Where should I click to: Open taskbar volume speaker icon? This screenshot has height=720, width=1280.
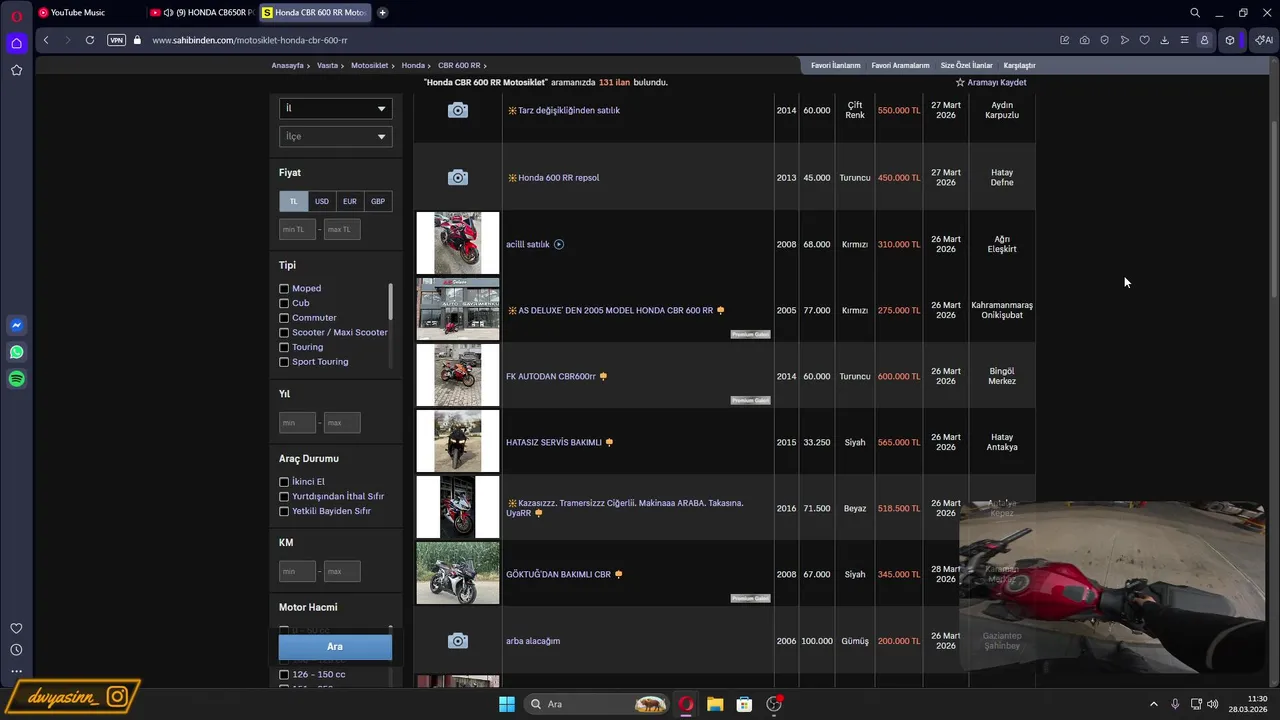1213,704
